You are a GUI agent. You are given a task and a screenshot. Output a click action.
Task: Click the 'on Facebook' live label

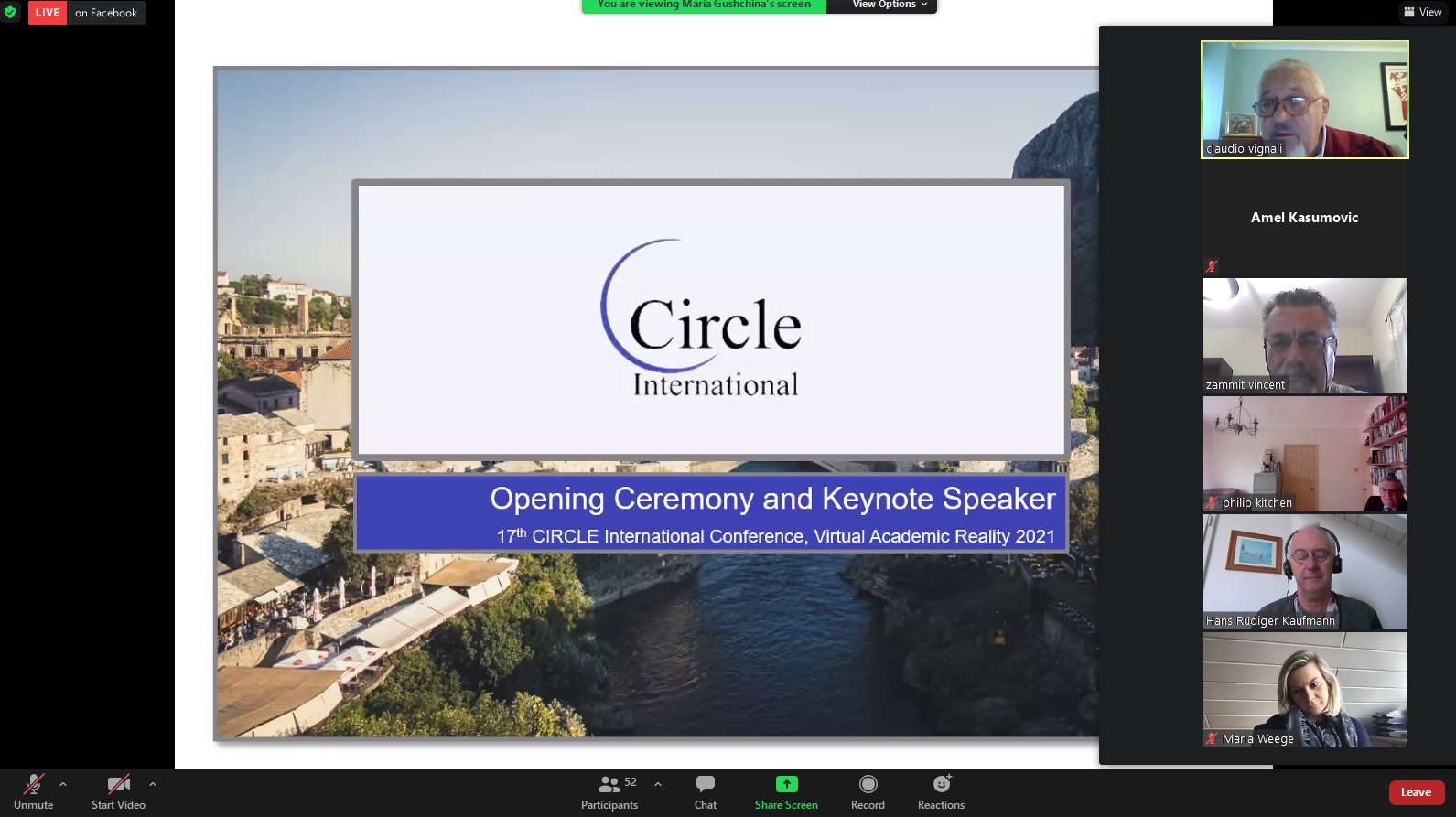pos(106,13)
